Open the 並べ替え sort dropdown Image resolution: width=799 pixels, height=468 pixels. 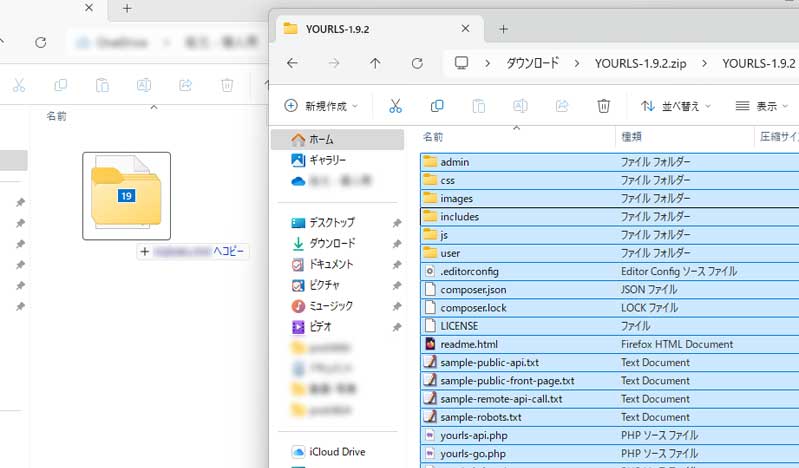pos(676,106)
